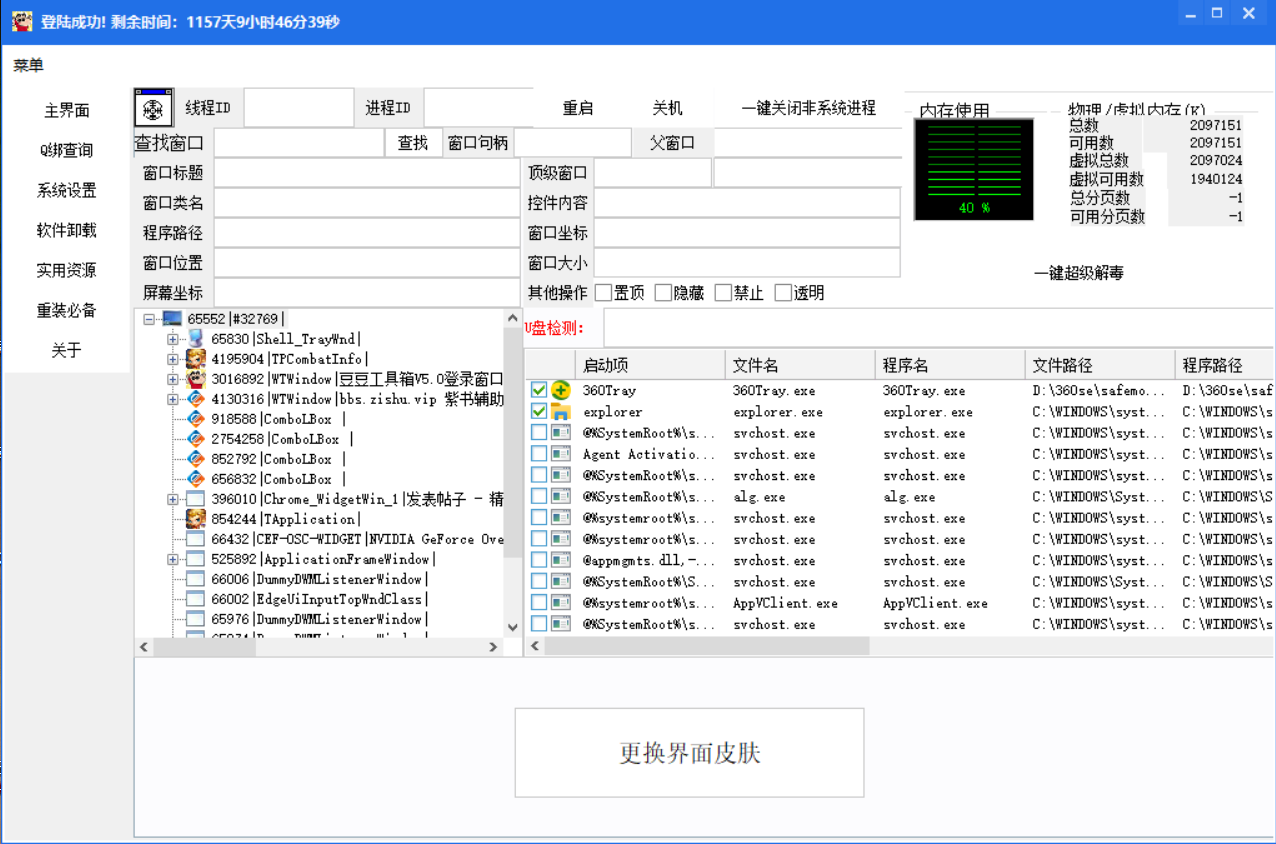Click the CEF-OSC-WIDGET window icon
The height and width of the screenshot is (844, 1276).
click(195, 539)
